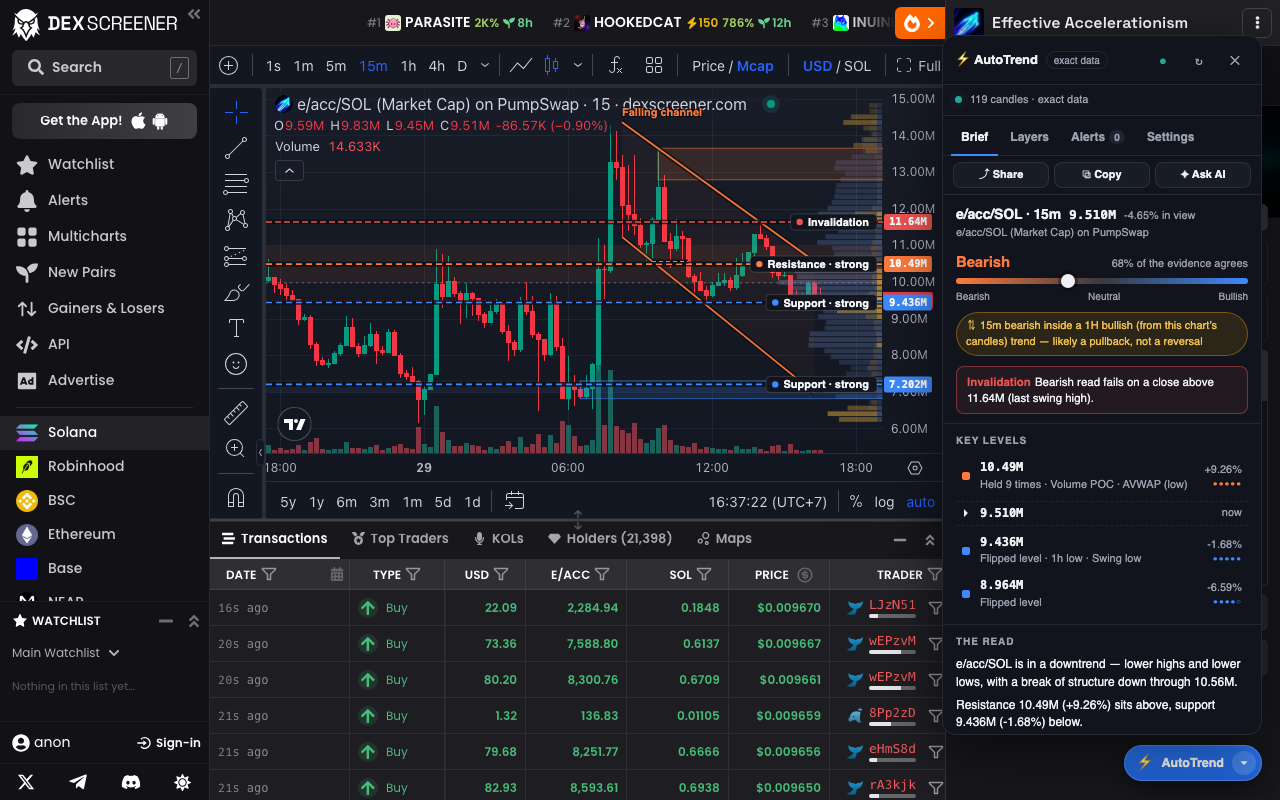Click the AutoTrend Share button
The image size is (1280, 800).
(1000, 174)
